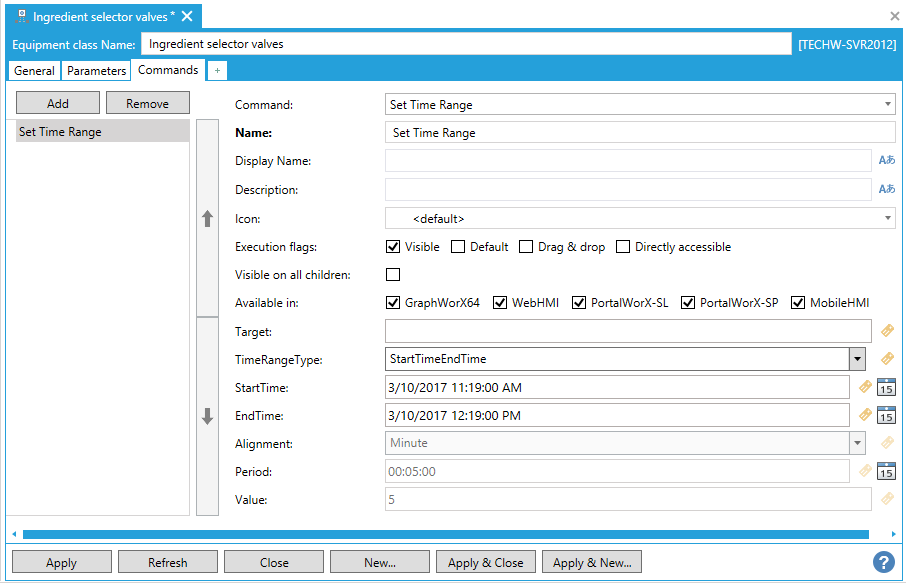
Task: Switch to the Parameters tab
Action: [97, 71]
